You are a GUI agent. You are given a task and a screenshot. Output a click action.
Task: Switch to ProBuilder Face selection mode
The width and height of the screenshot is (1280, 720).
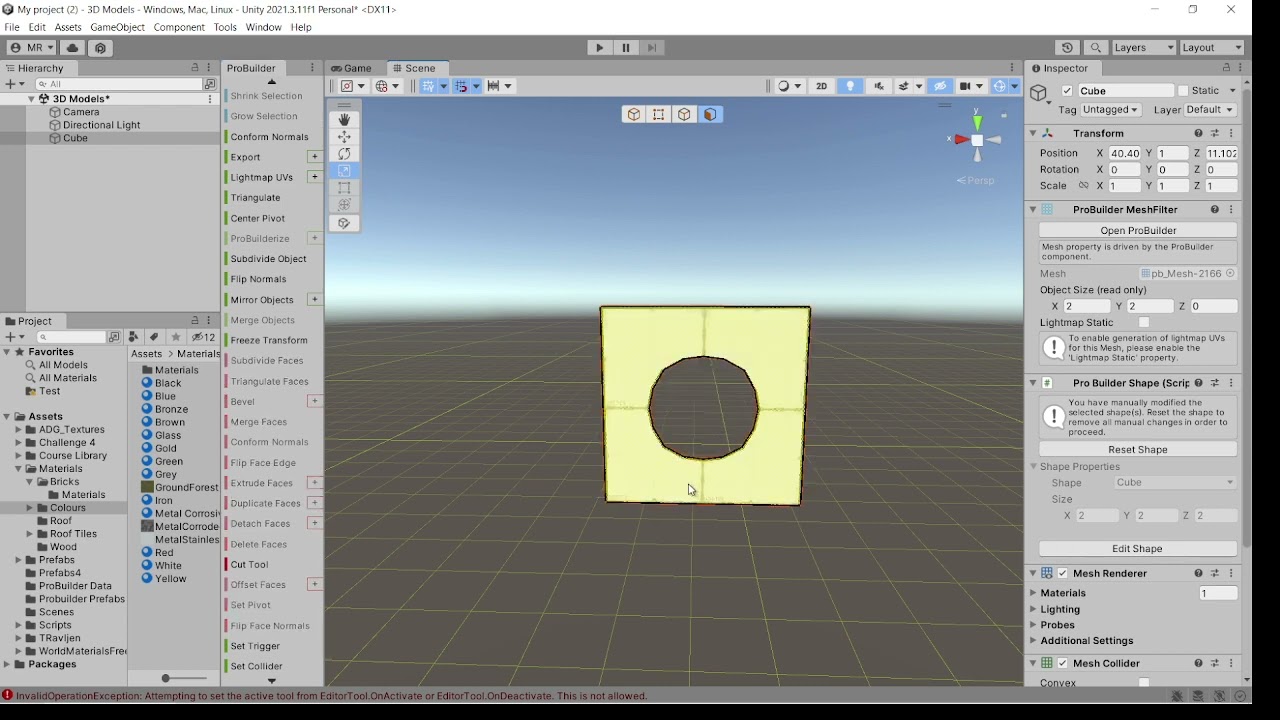710,115
